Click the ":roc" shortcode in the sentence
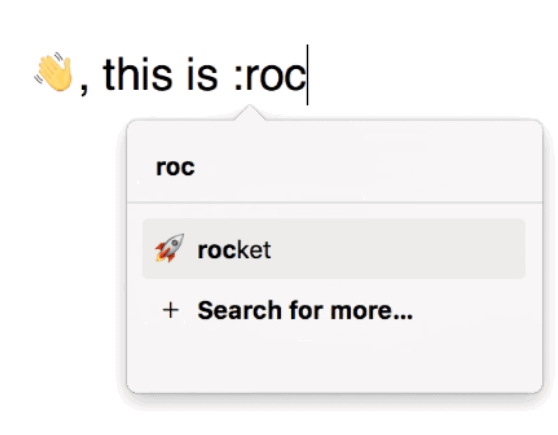Screen dimensions: 558x435 point(270,77)
